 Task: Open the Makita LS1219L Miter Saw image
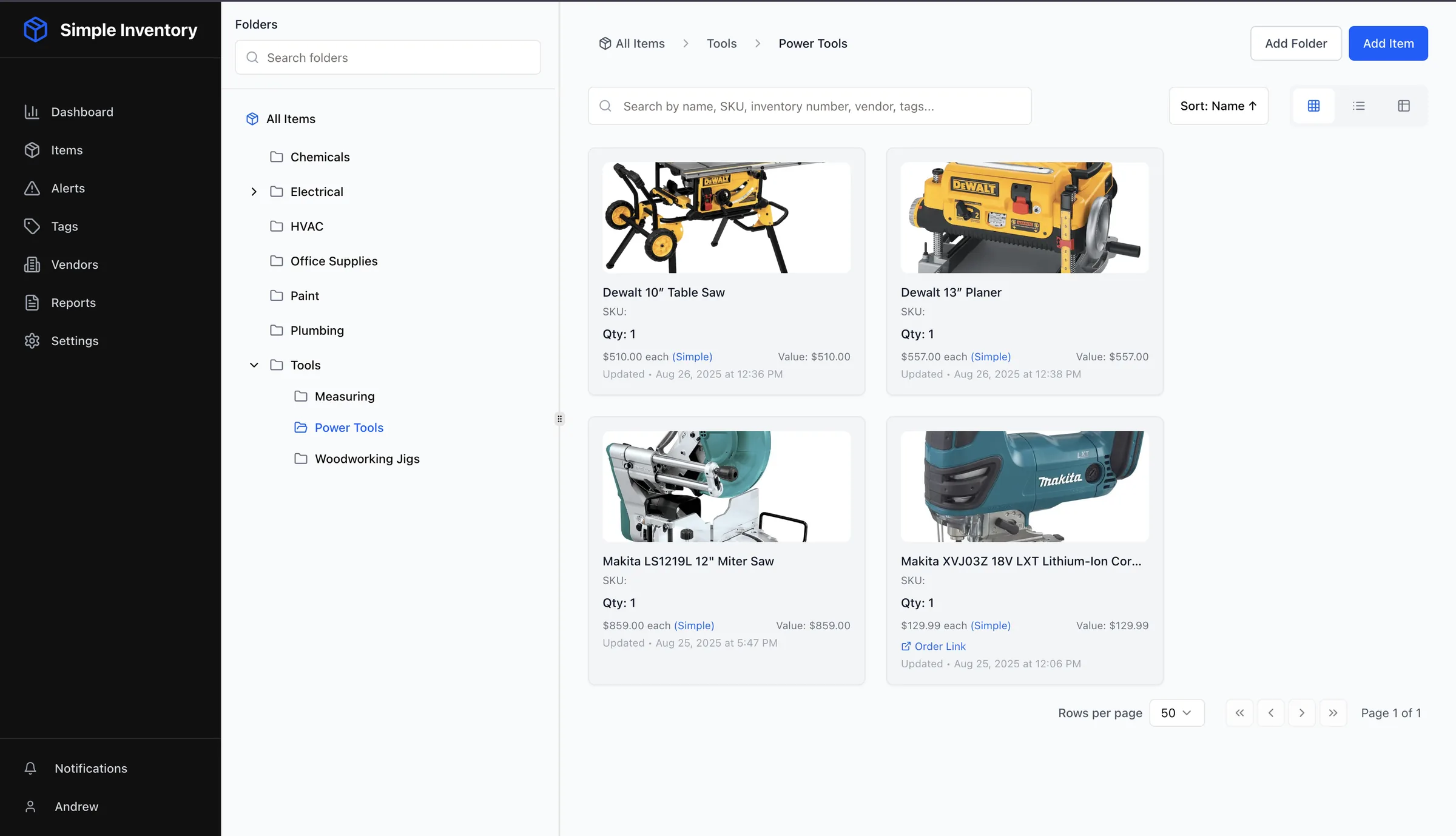[x=726, y=487]
